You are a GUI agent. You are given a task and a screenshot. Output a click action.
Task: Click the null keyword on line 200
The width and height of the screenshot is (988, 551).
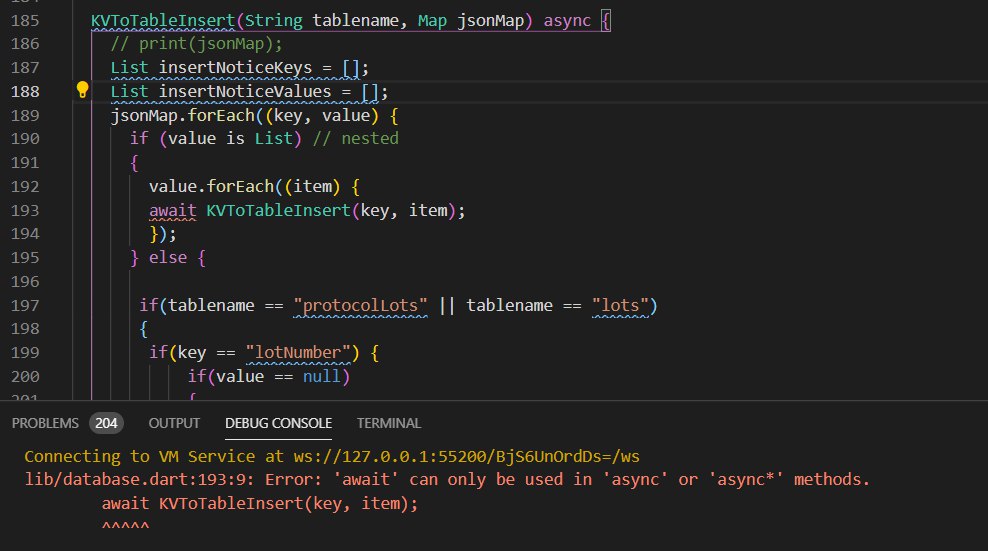tap(322, 377)
